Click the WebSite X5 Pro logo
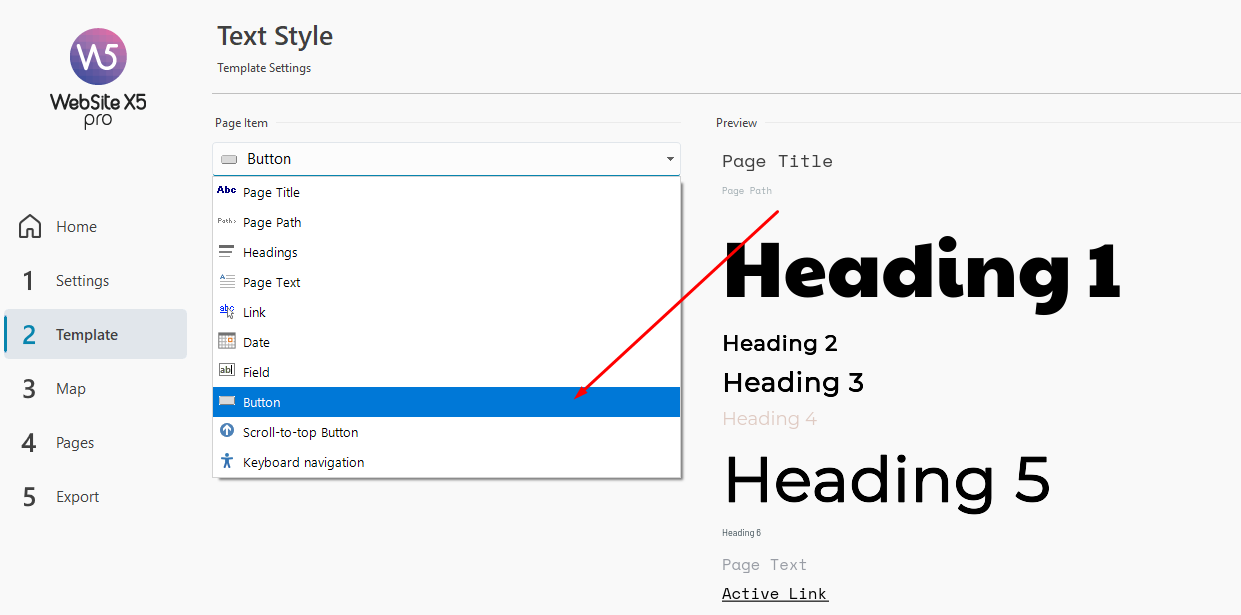Image resolution: width=1241 pixels, height=615 pixels. tap(98, 77)
